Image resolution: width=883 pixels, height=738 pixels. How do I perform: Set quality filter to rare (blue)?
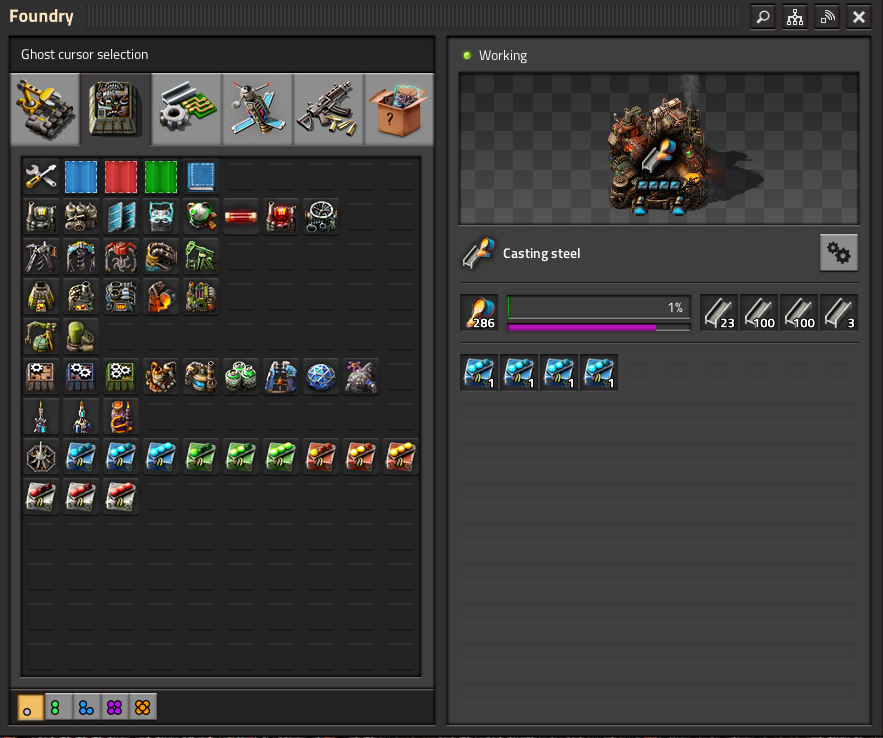87,707
